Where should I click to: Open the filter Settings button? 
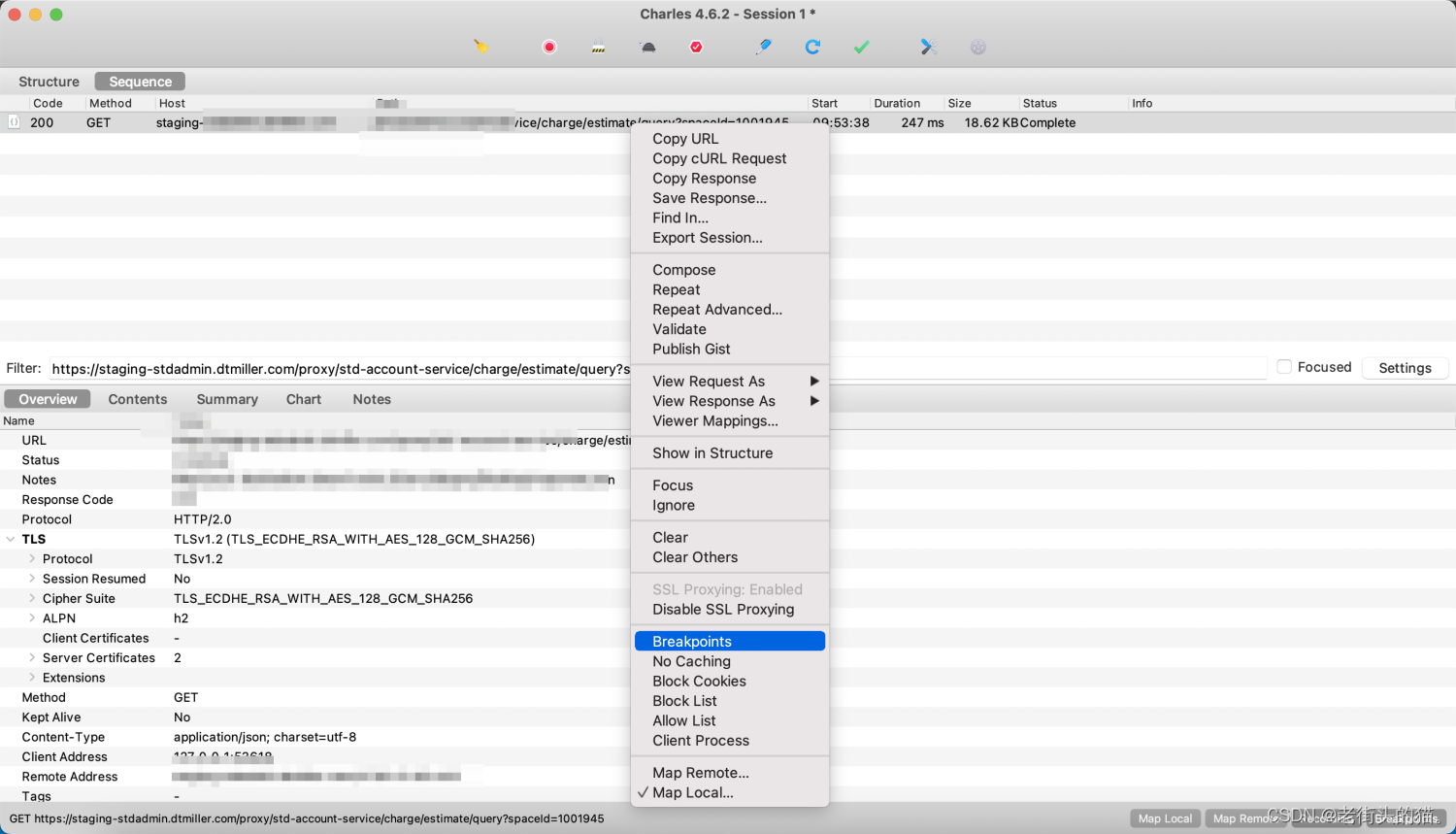click(1405, 368)
